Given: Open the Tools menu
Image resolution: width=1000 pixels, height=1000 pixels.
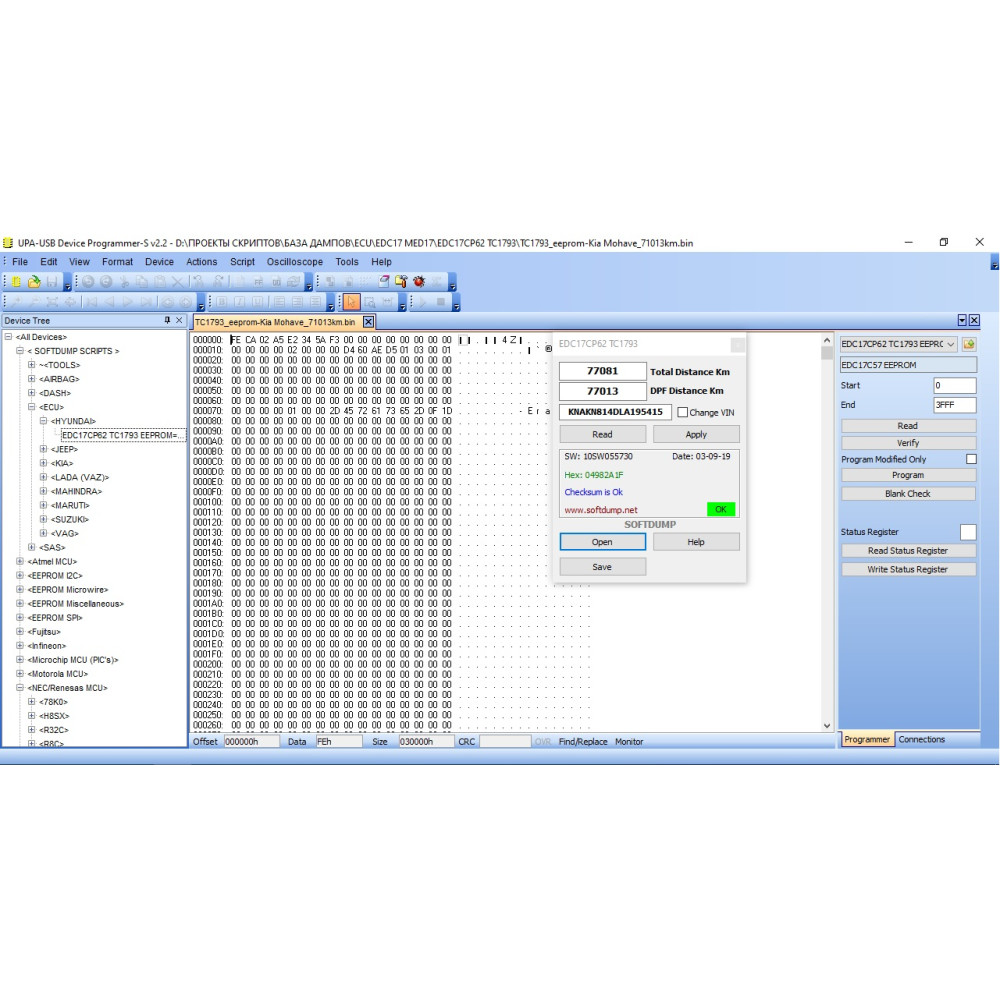Looking at the screenshot, I should click(347, 261).
